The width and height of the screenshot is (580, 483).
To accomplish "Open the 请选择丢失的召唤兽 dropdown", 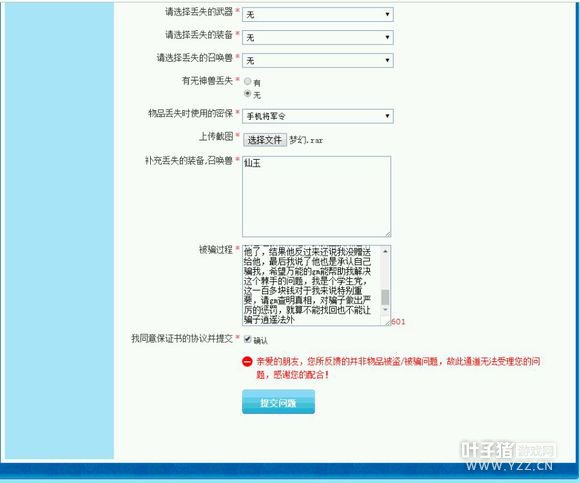I will click(x=318, y=60).
